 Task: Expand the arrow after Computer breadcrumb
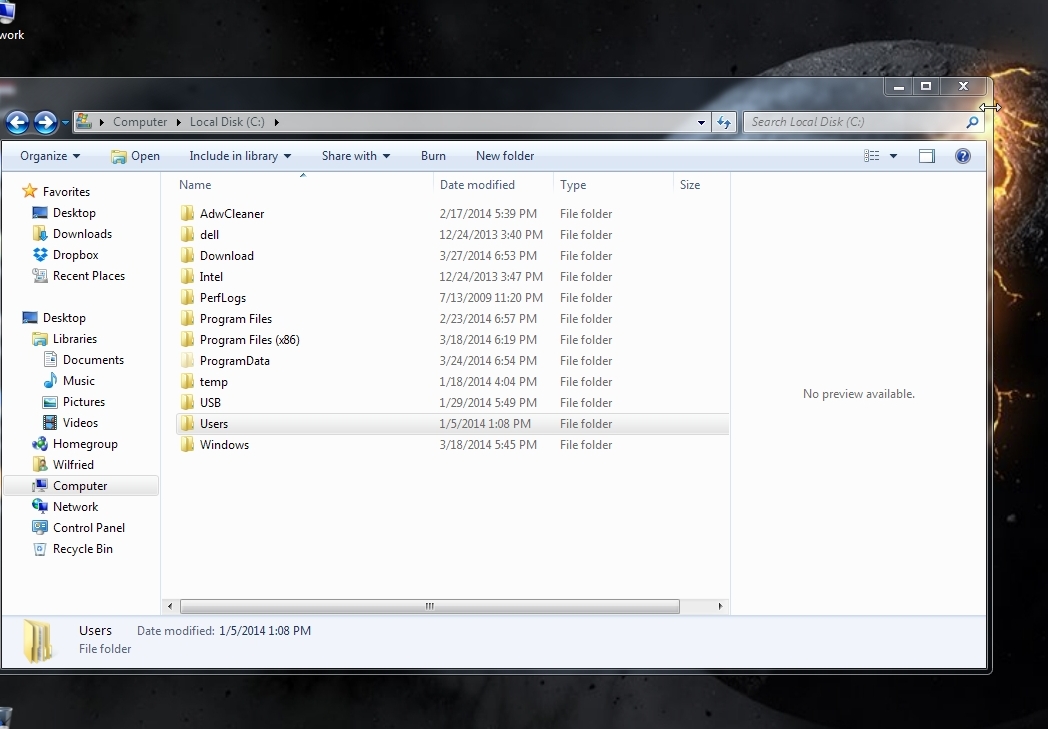[178, 122]
